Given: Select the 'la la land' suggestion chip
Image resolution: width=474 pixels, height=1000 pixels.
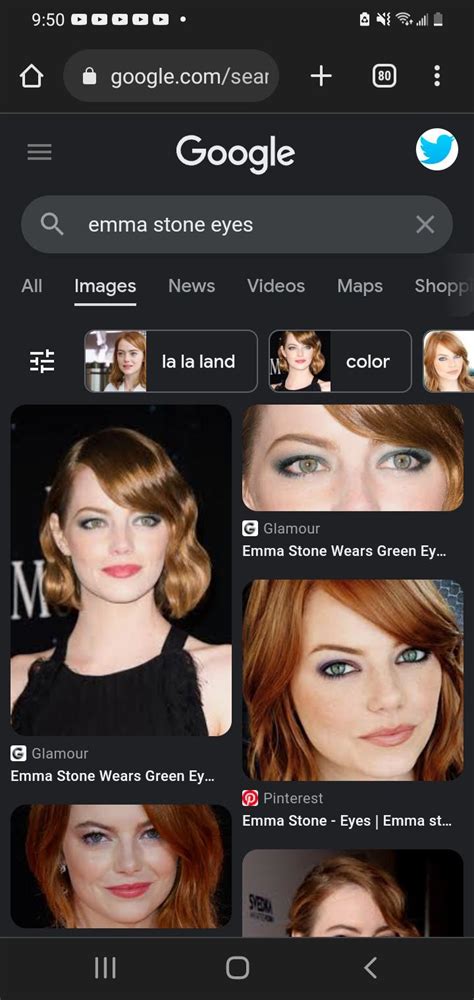Looking at the screenshot, I should tap(171, 361).
